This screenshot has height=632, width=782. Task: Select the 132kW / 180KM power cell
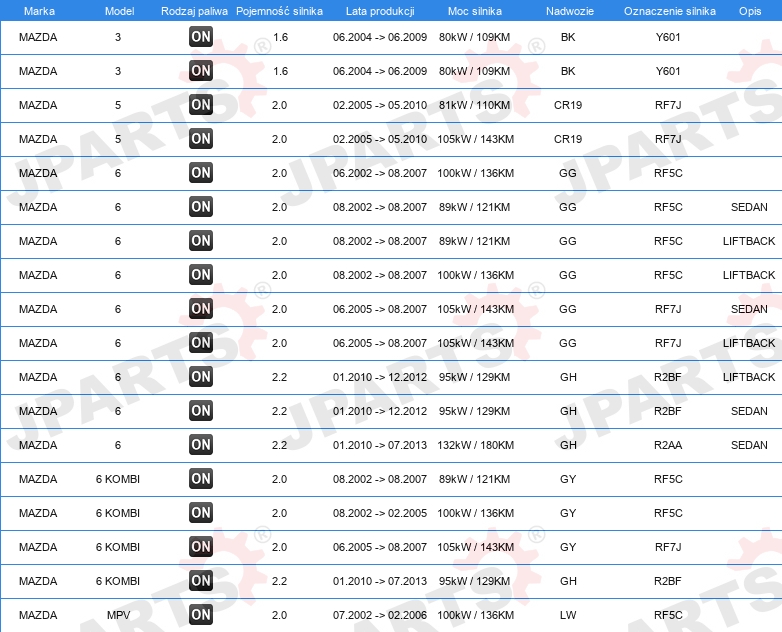475,445
